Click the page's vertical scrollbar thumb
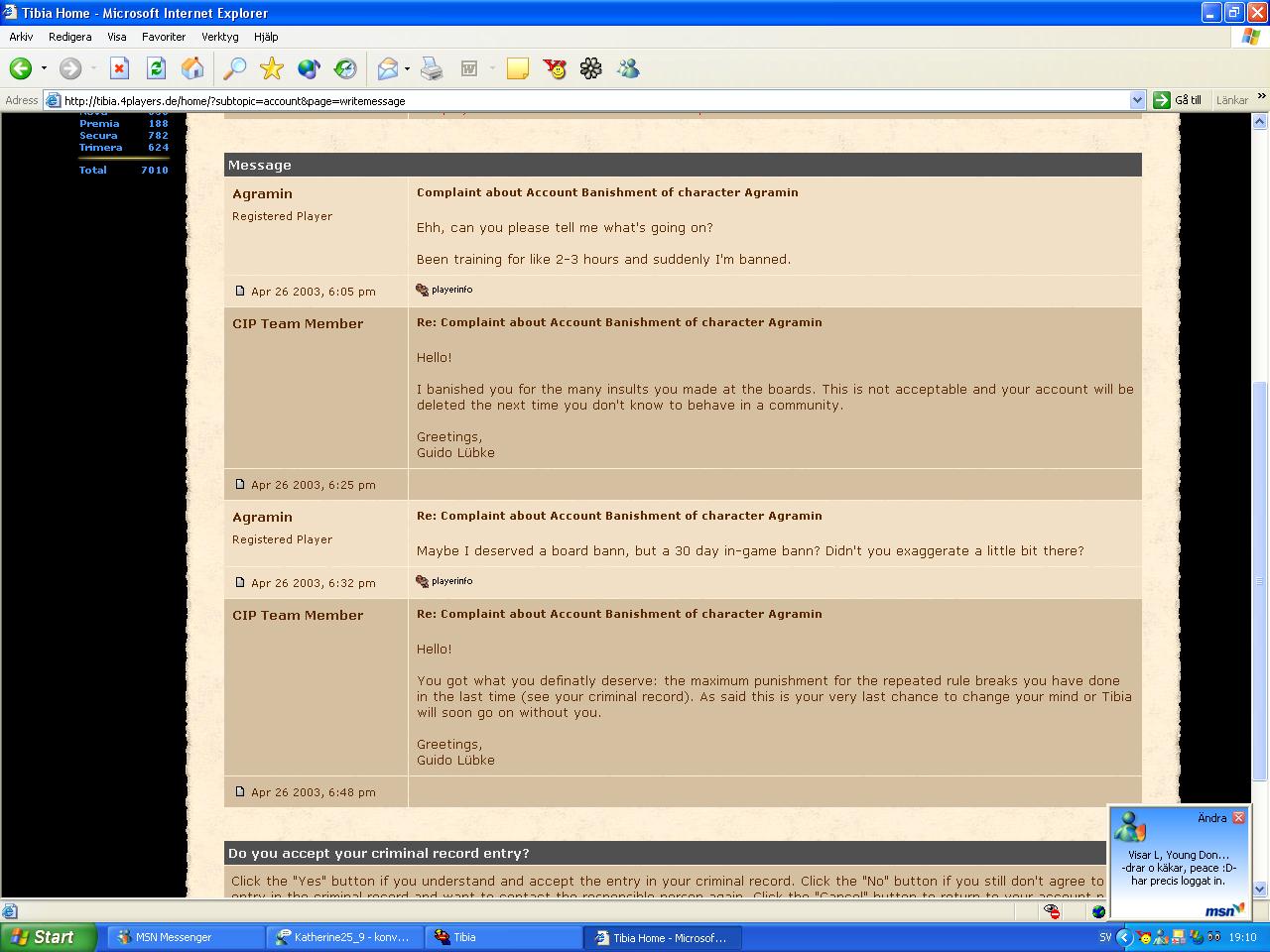This screenshot has width=1270, height=952. point(1260,580)
